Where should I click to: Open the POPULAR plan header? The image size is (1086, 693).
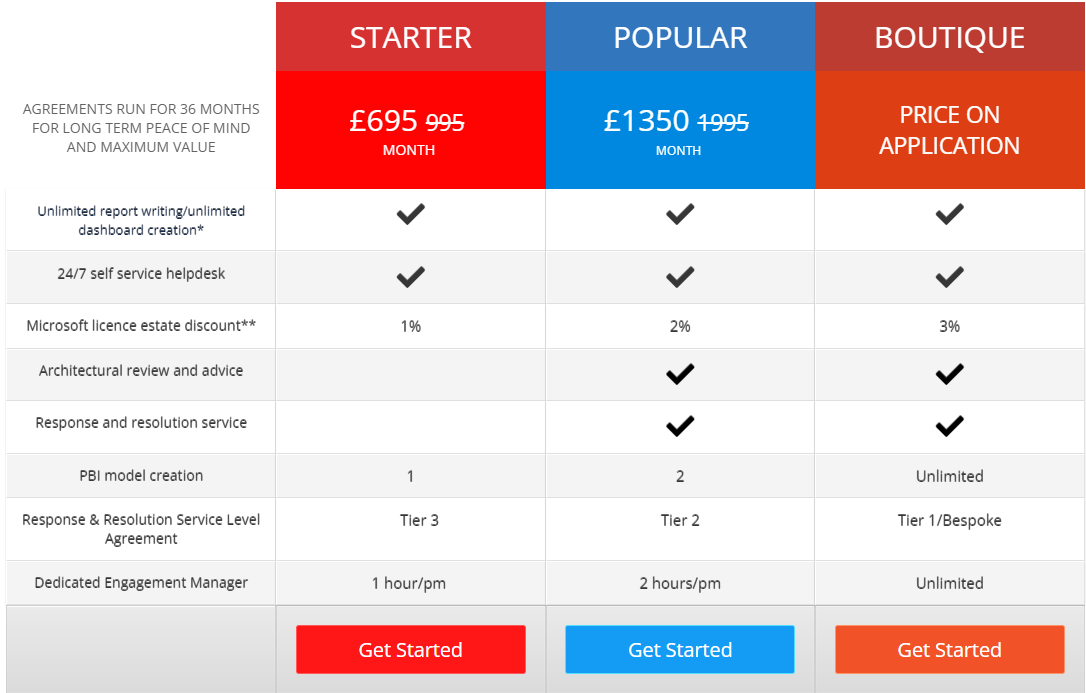[x=679, y=37]
